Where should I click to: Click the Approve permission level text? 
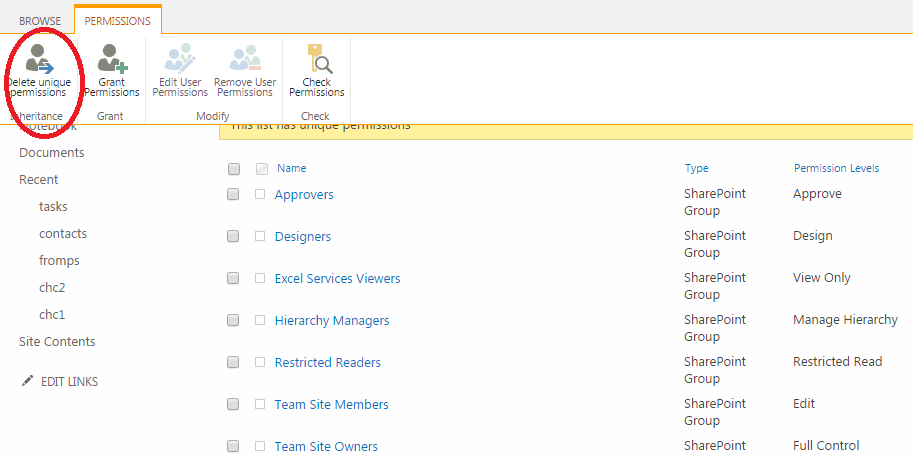point(818,194)
